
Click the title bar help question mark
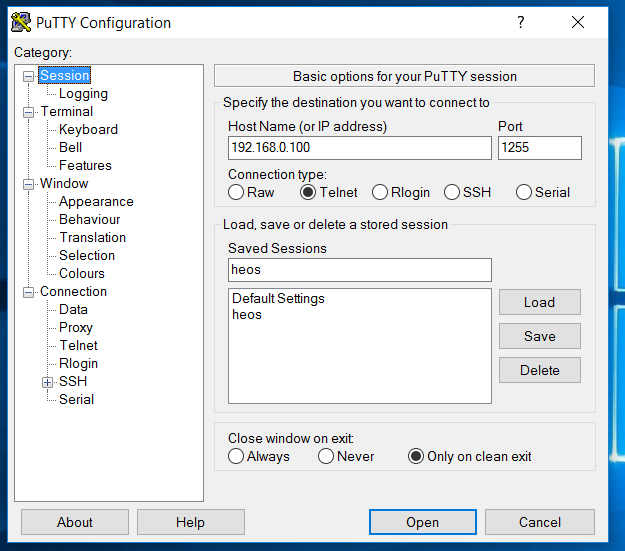(x=520, y=22)
